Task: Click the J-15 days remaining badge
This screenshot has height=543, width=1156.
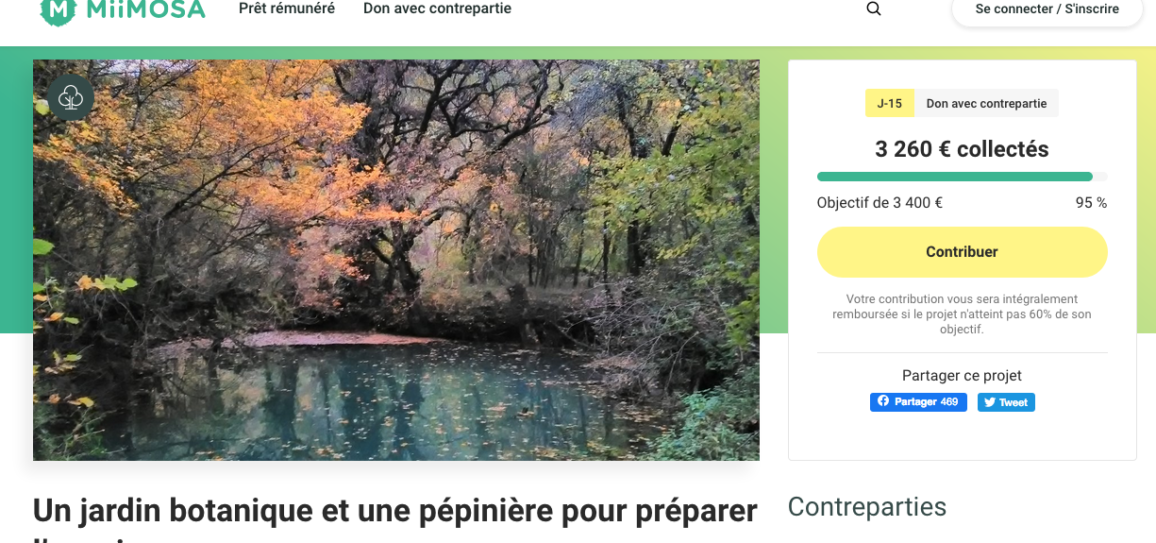Action: (x=889, y=104)
